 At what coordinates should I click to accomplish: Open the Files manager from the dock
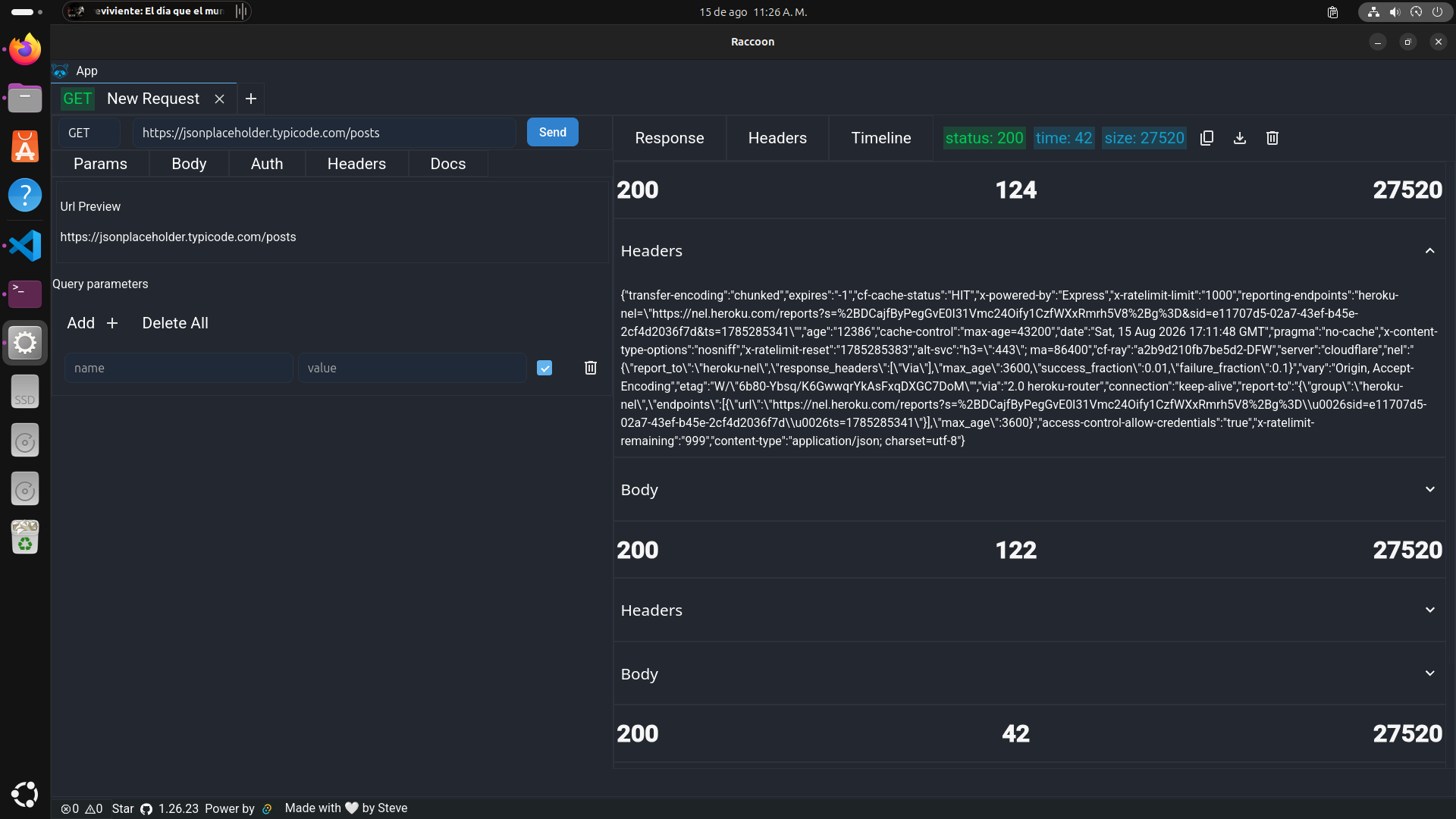pos(25,99)
